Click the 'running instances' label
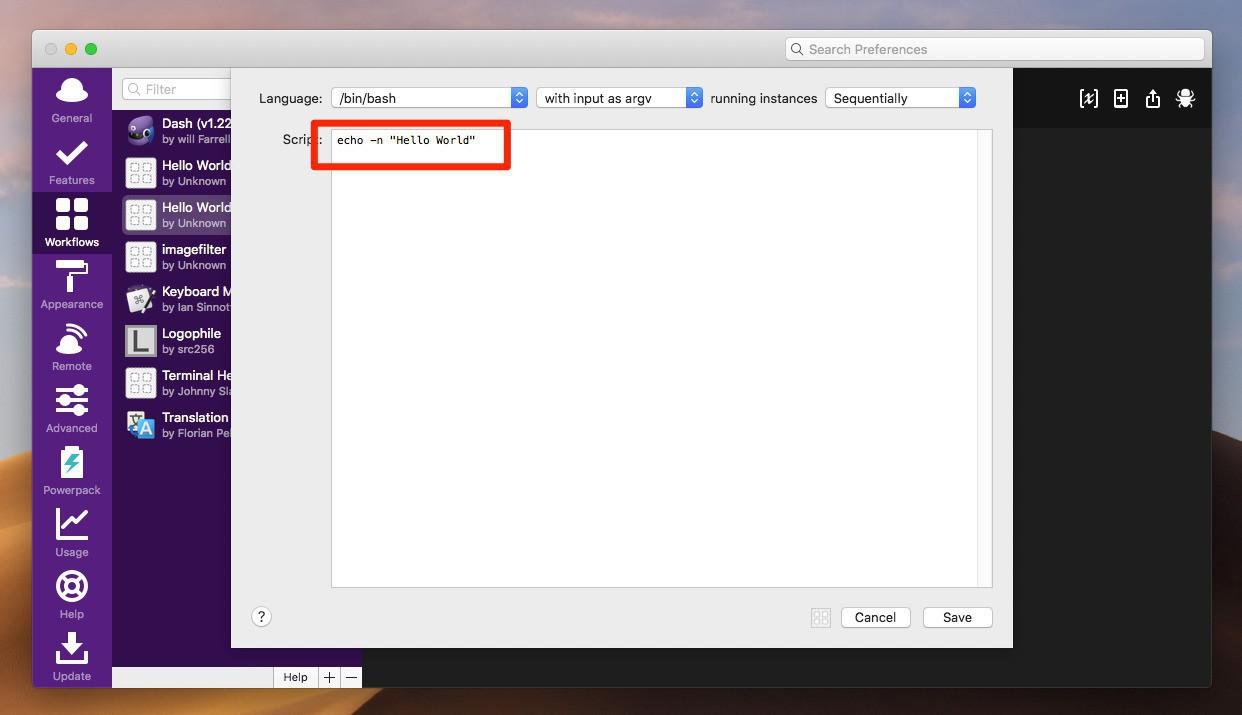This screenshot has height=715, width=1242. click(764, 98)
